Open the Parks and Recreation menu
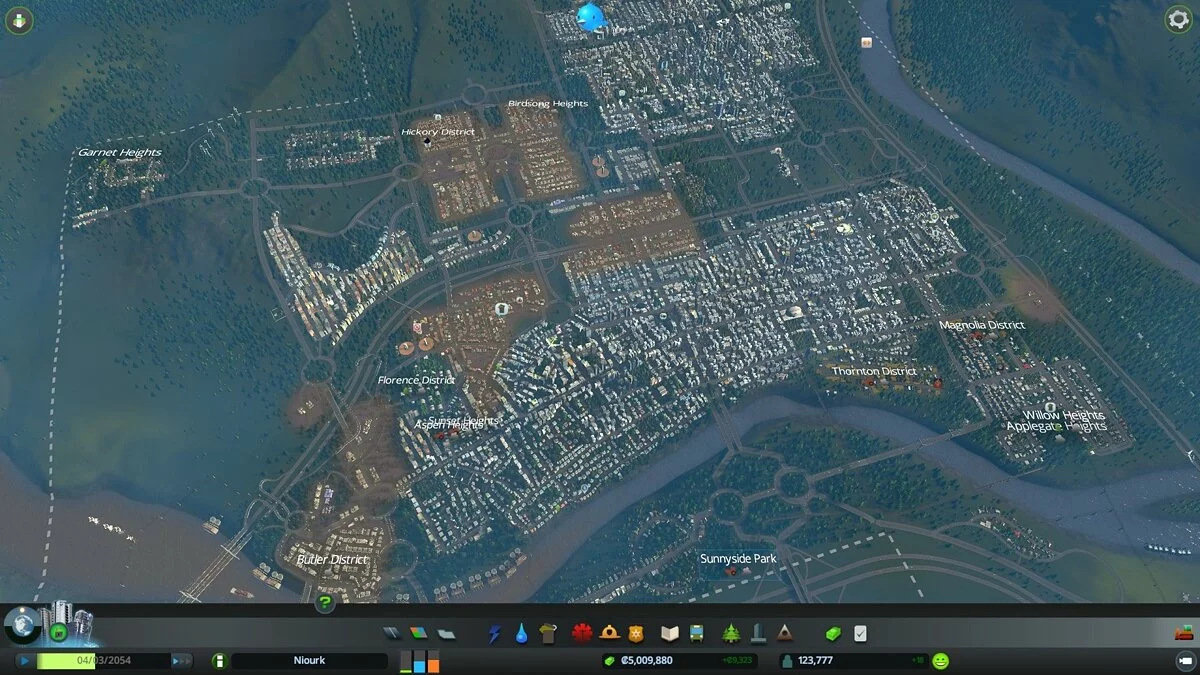 tap(730, 632)
